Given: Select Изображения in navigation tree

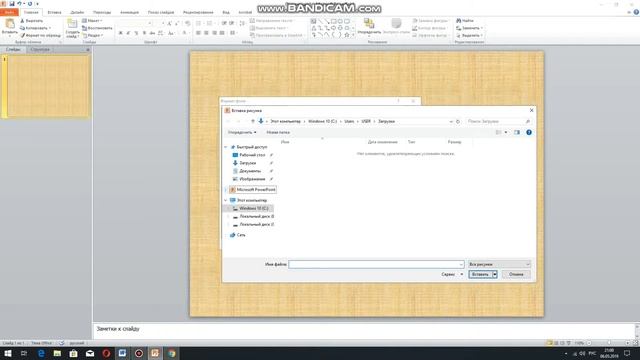Looking at the screenshot, I should [x=252, y=179].
